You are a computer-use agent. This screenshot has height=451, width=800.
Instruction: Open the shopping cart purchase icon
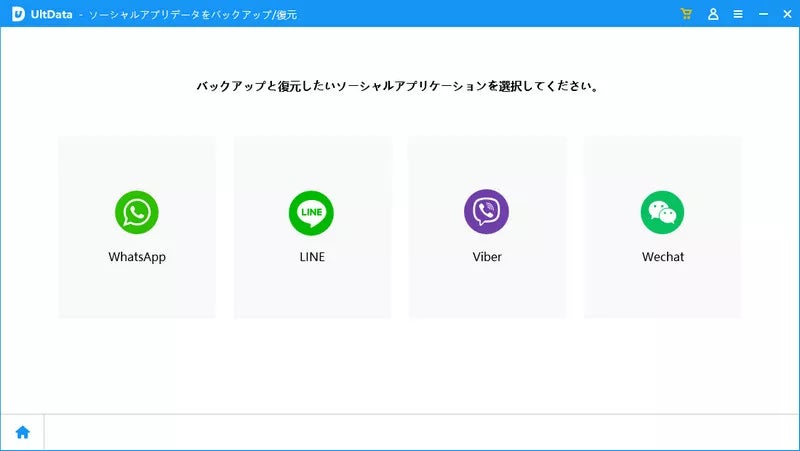coord(686,14)
